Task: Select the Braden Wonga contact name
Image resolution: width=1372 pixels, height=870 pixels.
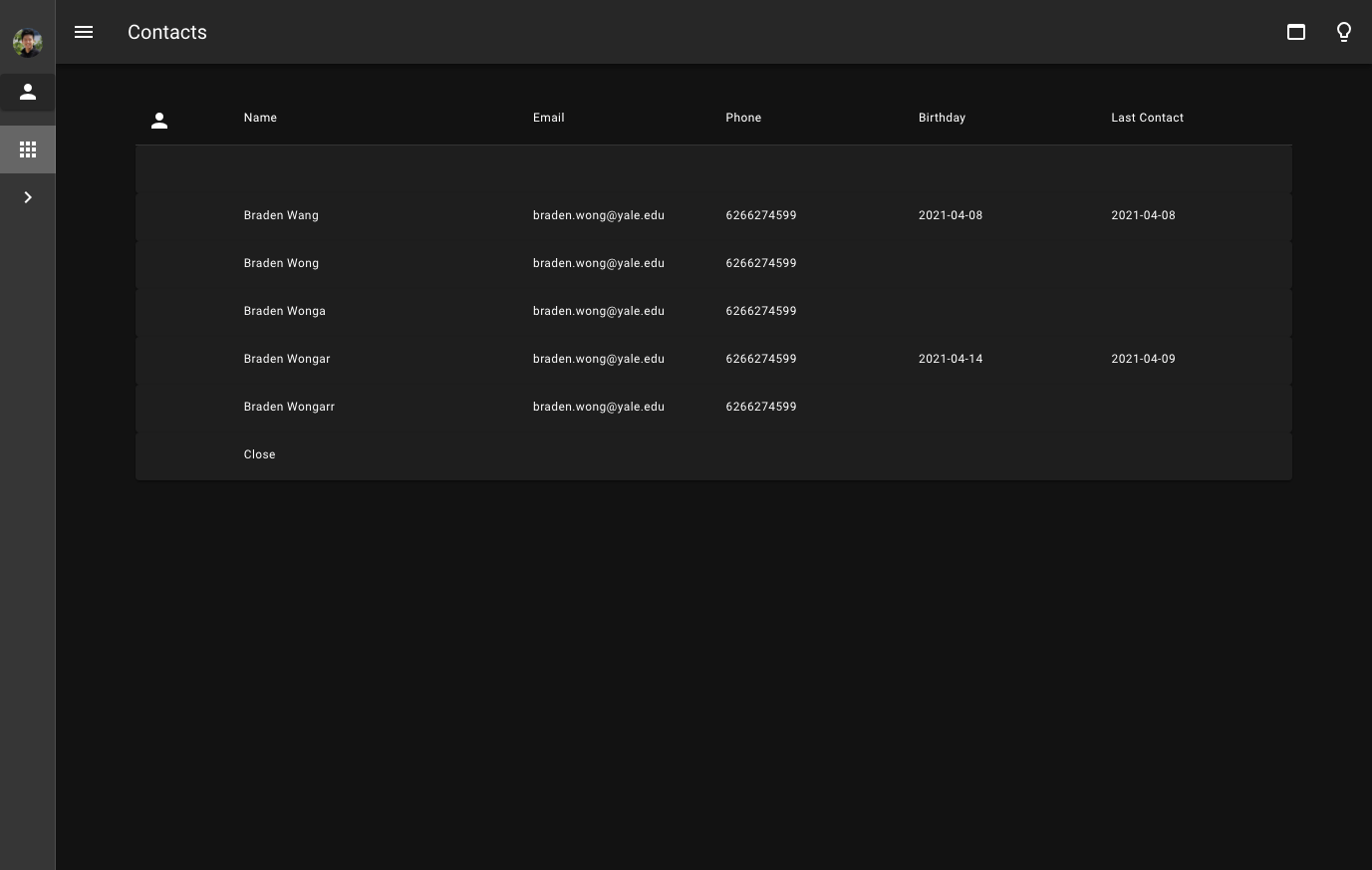Action: (x=285, y=311)
